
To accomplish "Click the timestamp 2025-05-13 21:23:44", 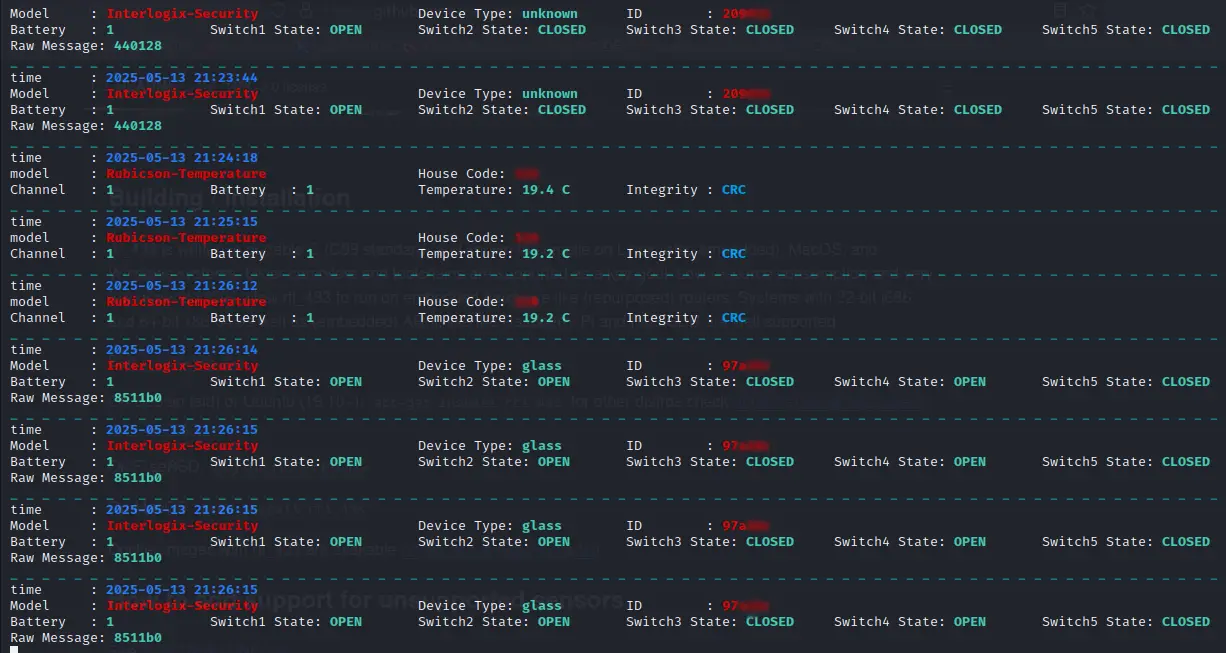I will (182, 78).
